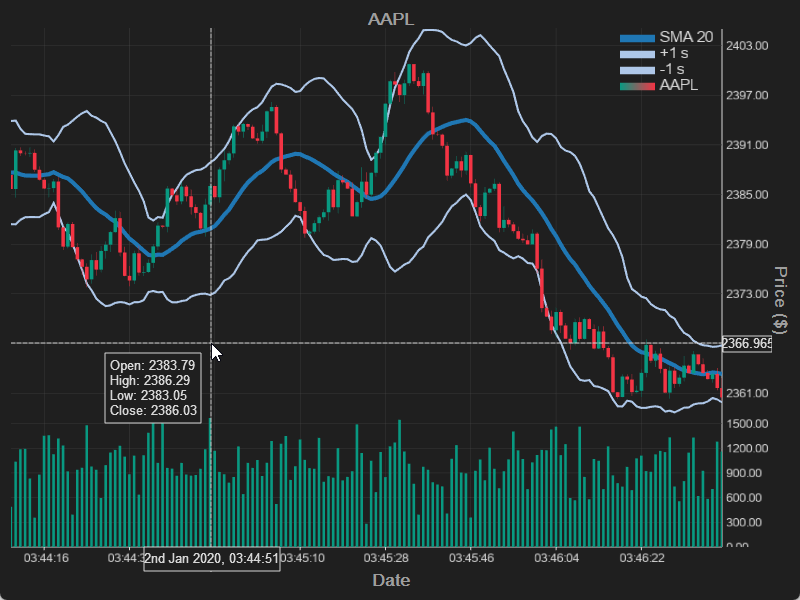Click the 2385.00 price axis label

pos(747,195)
